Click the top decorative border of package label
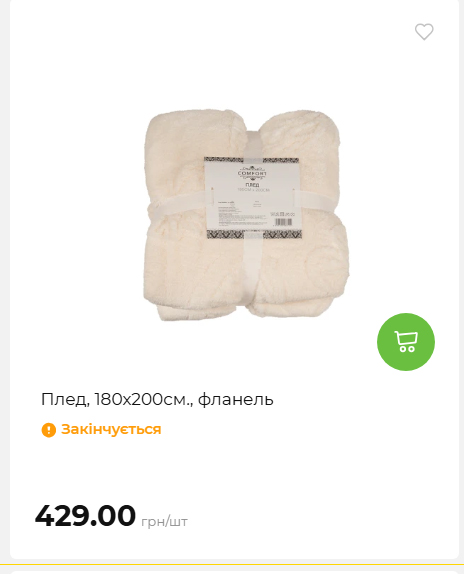Image resolution: width=464 pixels, height=574 pixels. [252, 160]
